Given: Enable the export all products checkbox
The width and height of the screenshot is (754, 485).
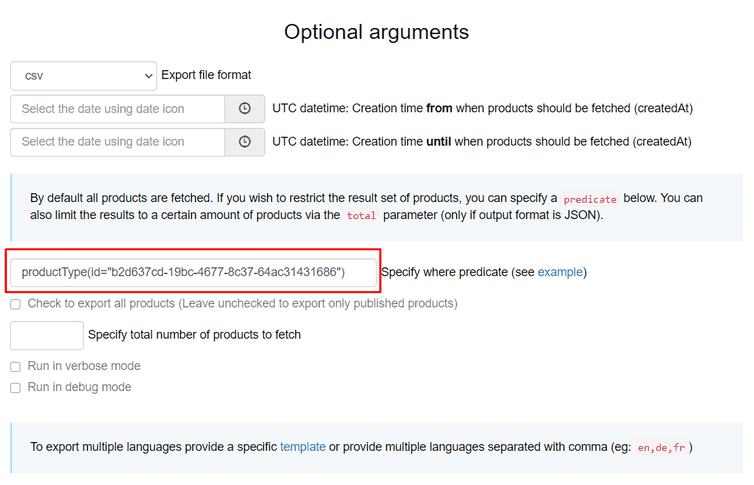Looking at the screenshot, I should 15,304.
